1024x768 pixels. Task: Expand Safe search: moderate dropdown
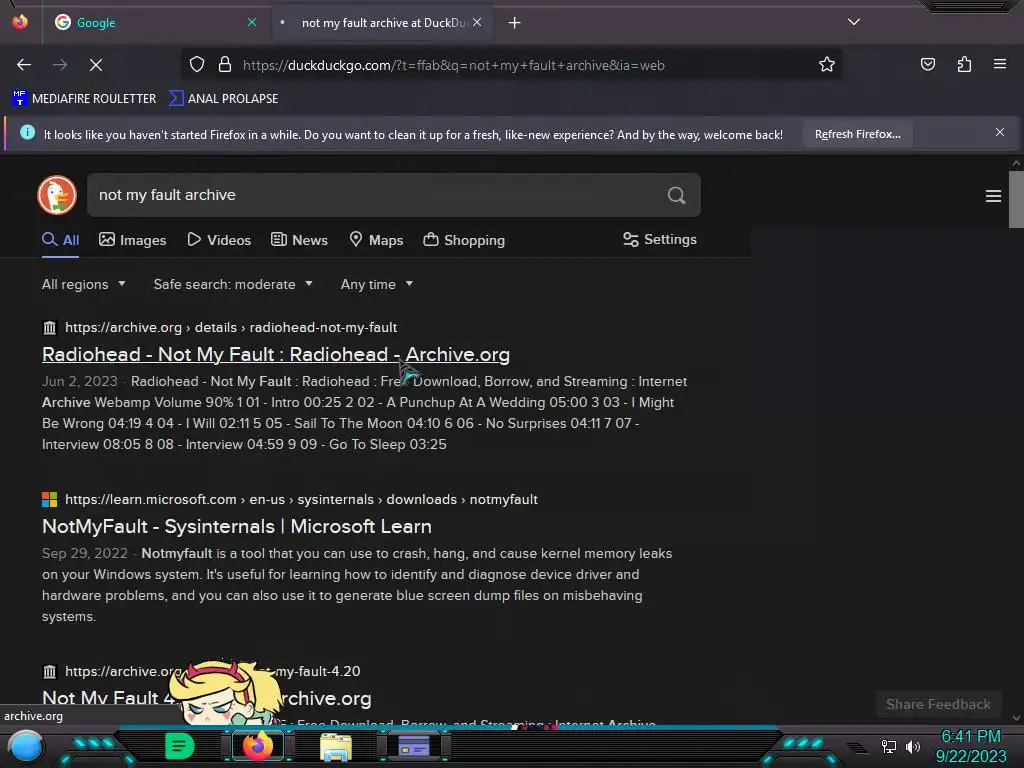(233, 284)
